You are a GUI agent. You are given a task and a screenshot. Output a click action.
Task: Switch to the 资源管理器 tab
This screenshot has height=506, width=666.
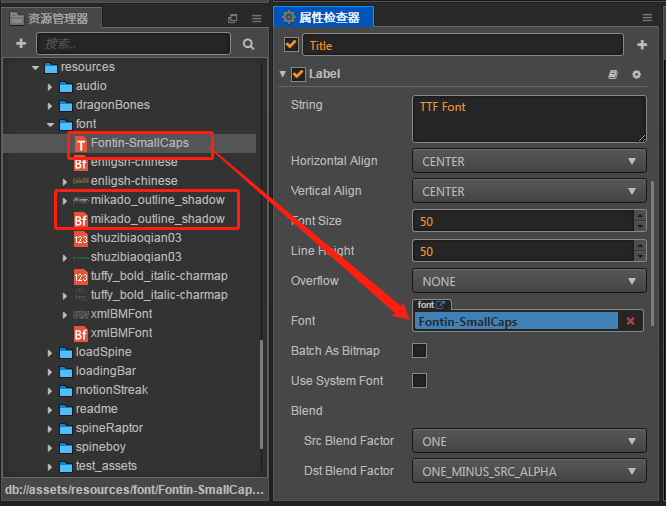coord(50,18)
